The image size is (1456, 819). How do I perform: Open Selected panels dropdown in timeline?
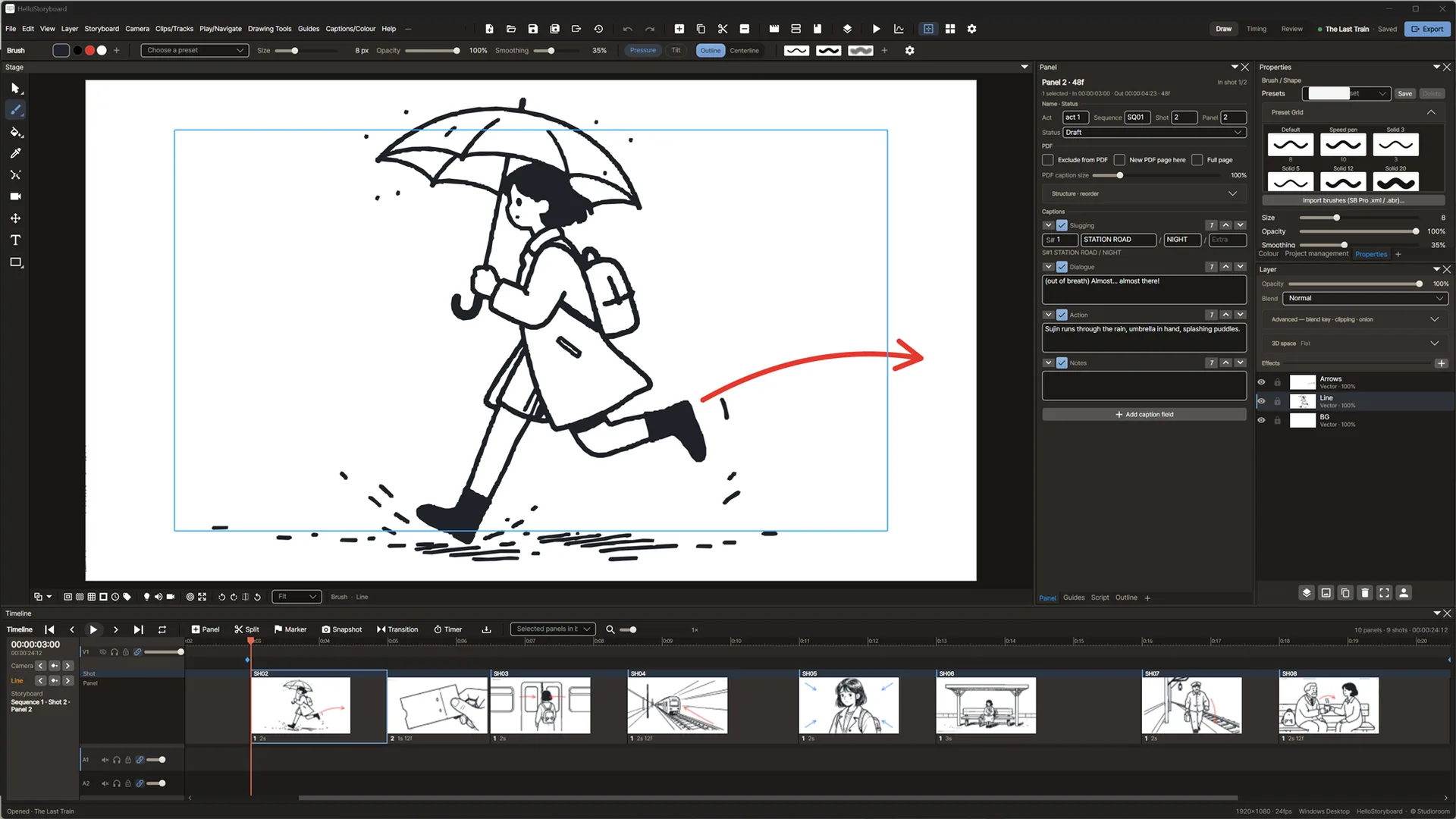[553, 629]
